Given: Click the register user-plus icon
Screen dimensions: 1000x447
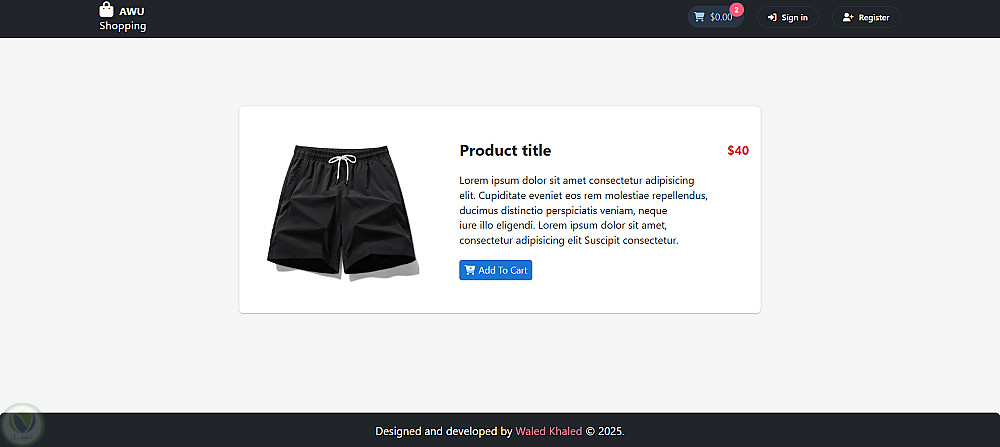Looking at the screenshot, I should click(848, 17).
